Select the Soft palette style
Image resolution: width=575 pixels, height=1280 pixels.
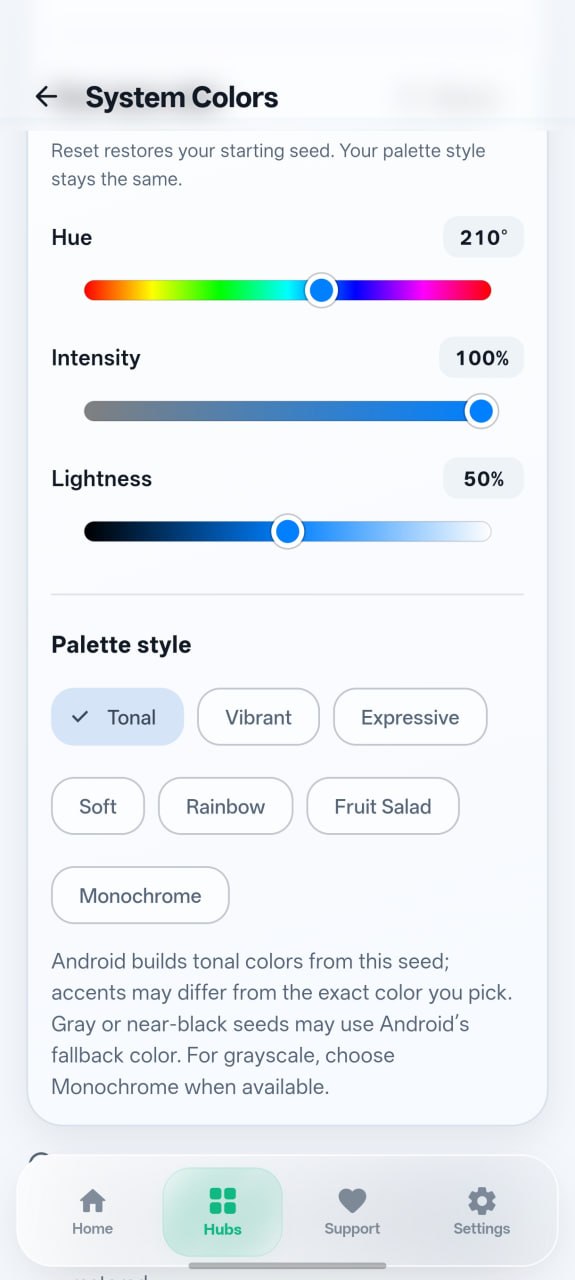point(98,806)
